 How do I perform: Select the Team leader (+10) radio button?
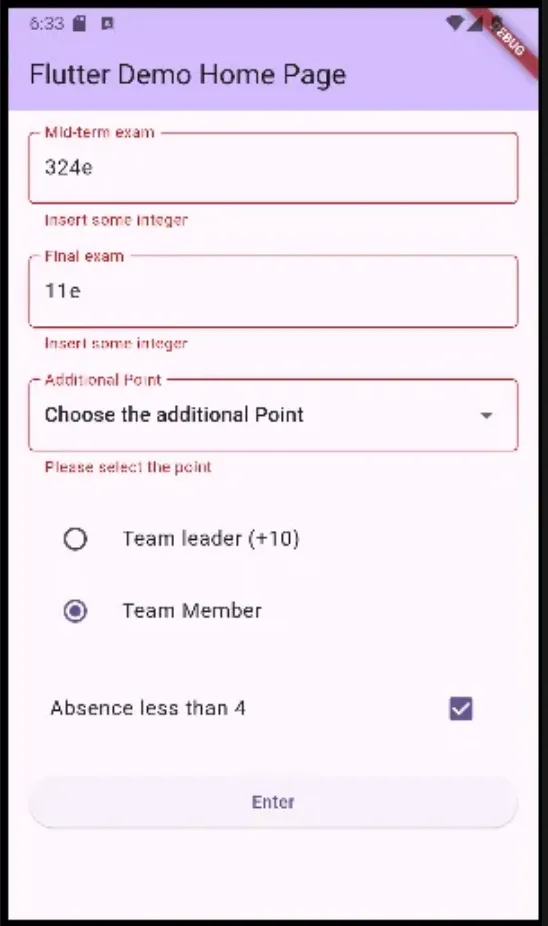75,539
